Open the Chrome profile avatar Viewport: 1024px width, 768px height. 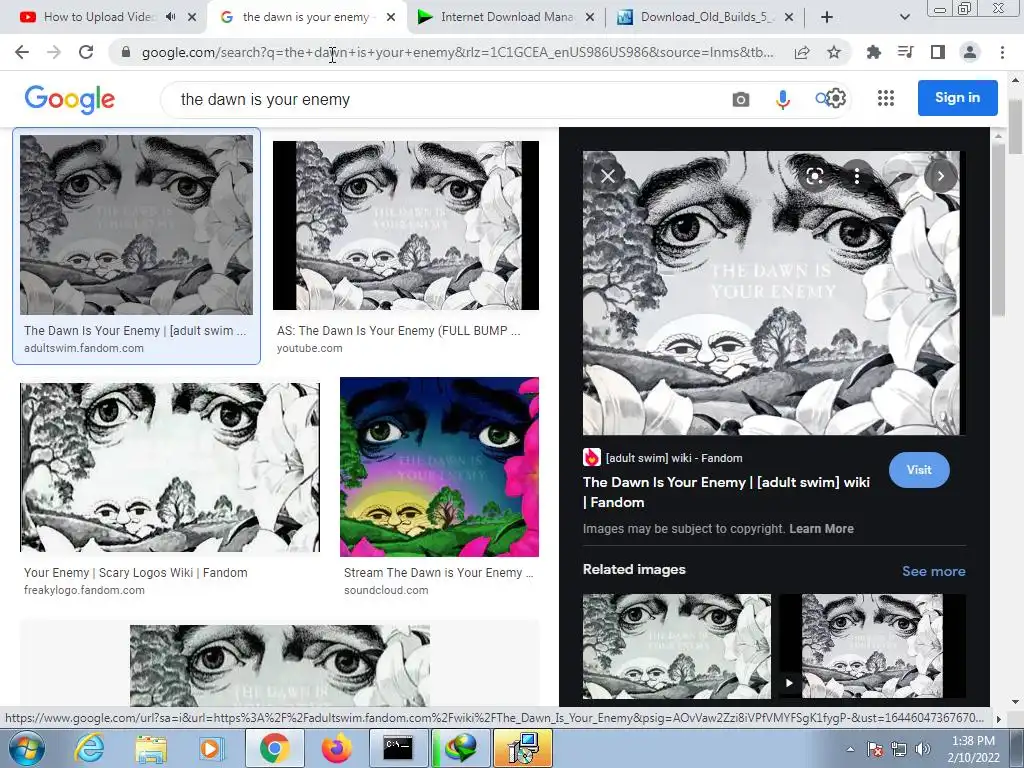coord(970,52)
